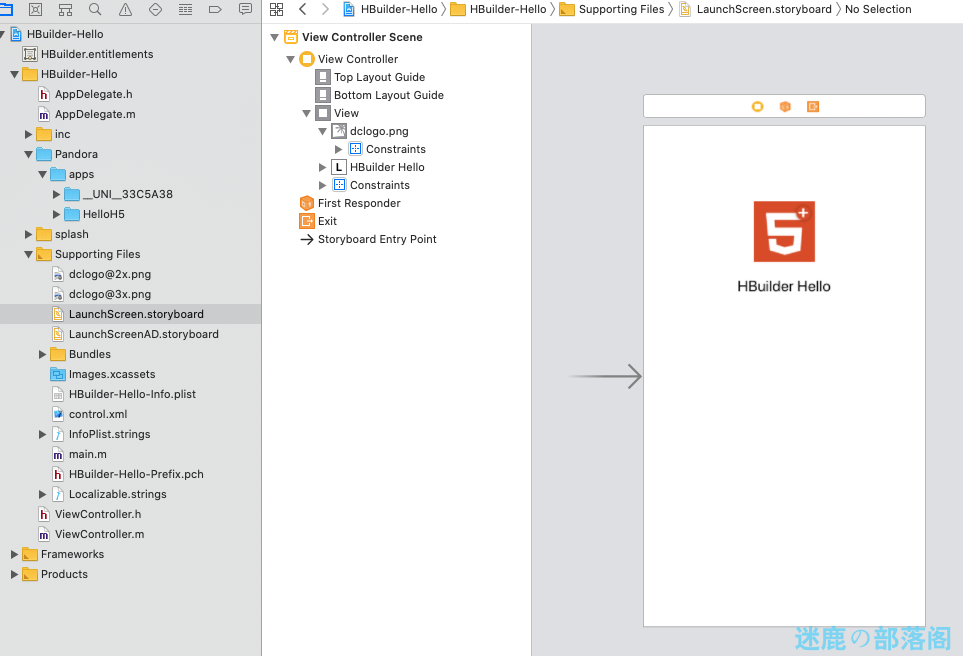Open the breakpoint navigator icon
Image resolution: width=963 pixels, height=656 pixels.
(215, 9)
